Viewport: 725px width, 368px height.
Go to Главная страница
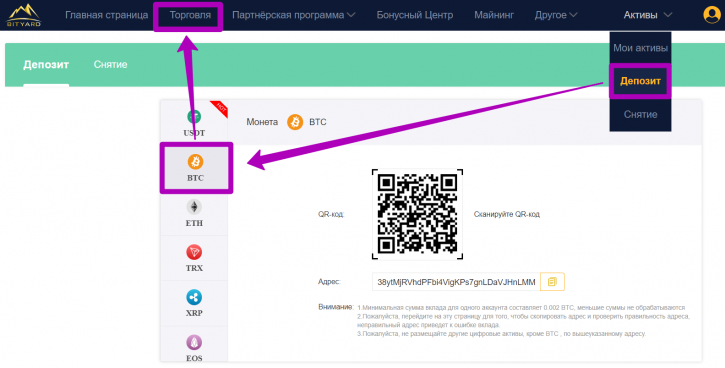point(106,15)
